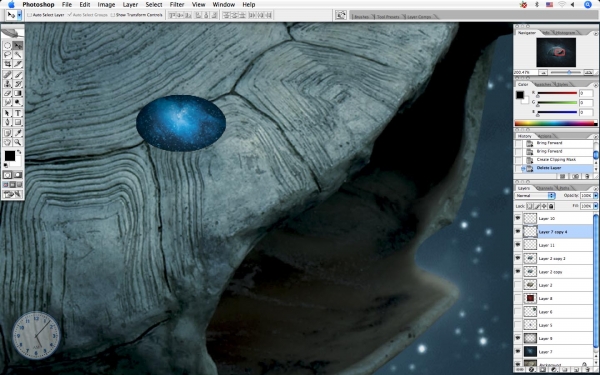The image size is (600, 375).
Task: Open the Layer menu
Action: click(x=130, y=5)
